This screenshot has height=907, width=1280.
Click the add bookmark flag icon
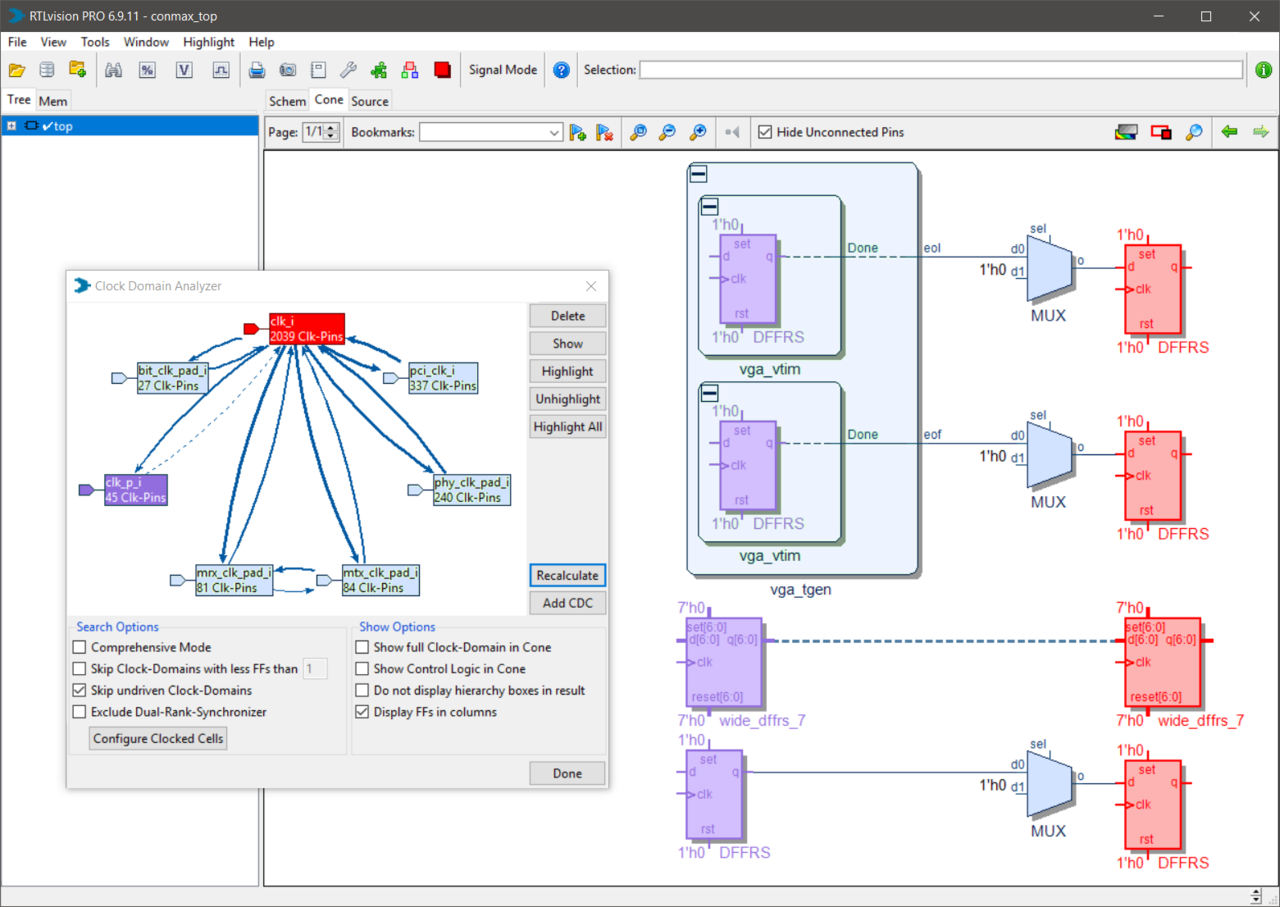coord(577,132)
